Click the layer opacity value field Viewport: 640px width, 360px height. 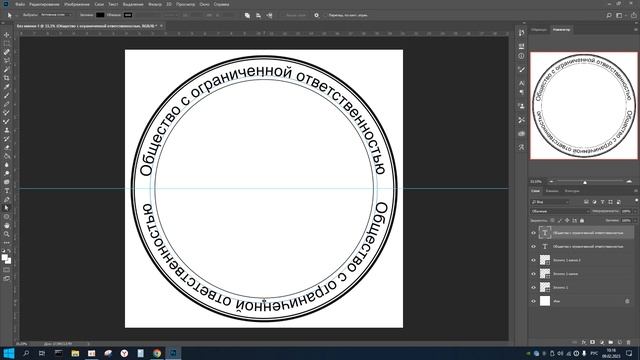point(626,211)
